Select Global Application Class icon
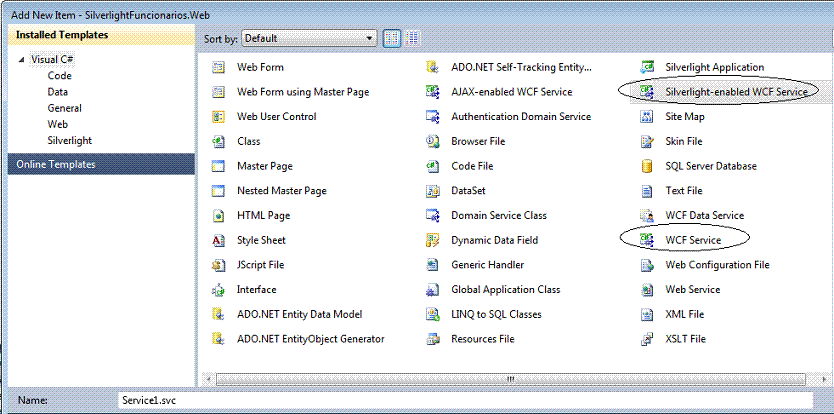The height and width of the screenshot is (414, 834). (x=432, y=290)
